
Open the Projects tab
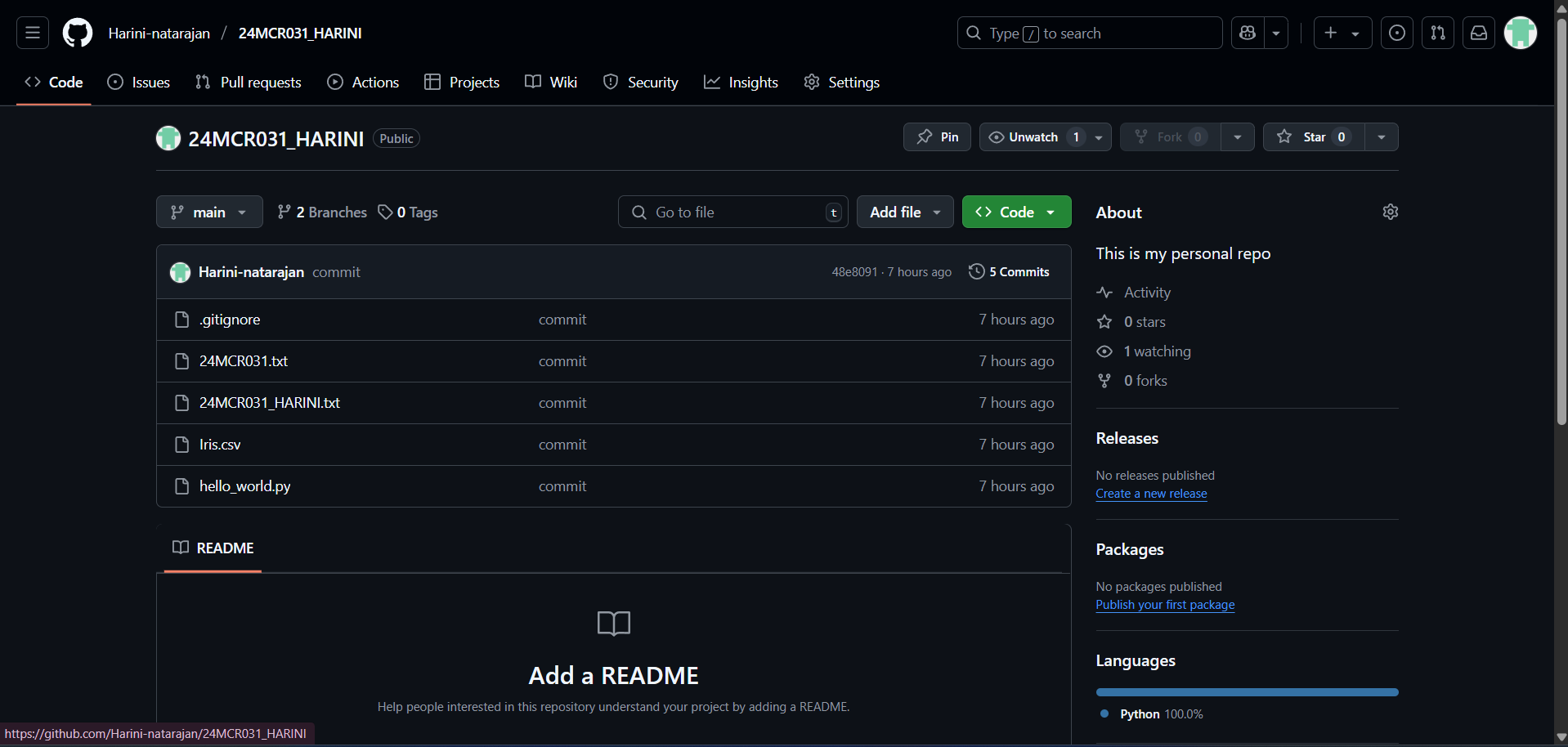click(462, 82)
